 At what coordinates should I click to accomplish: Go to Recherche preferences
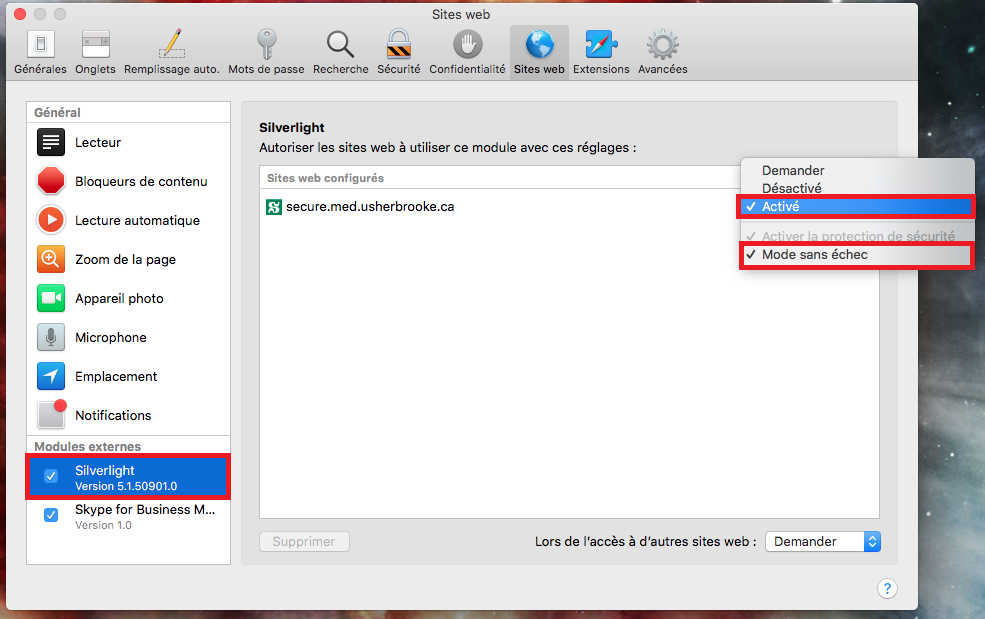coord(340,52)
